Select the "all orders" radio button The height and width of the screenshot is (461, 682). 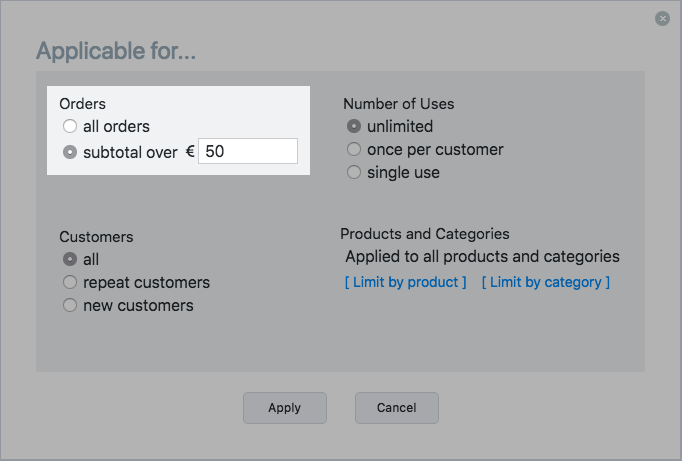(x=70, y=127)
